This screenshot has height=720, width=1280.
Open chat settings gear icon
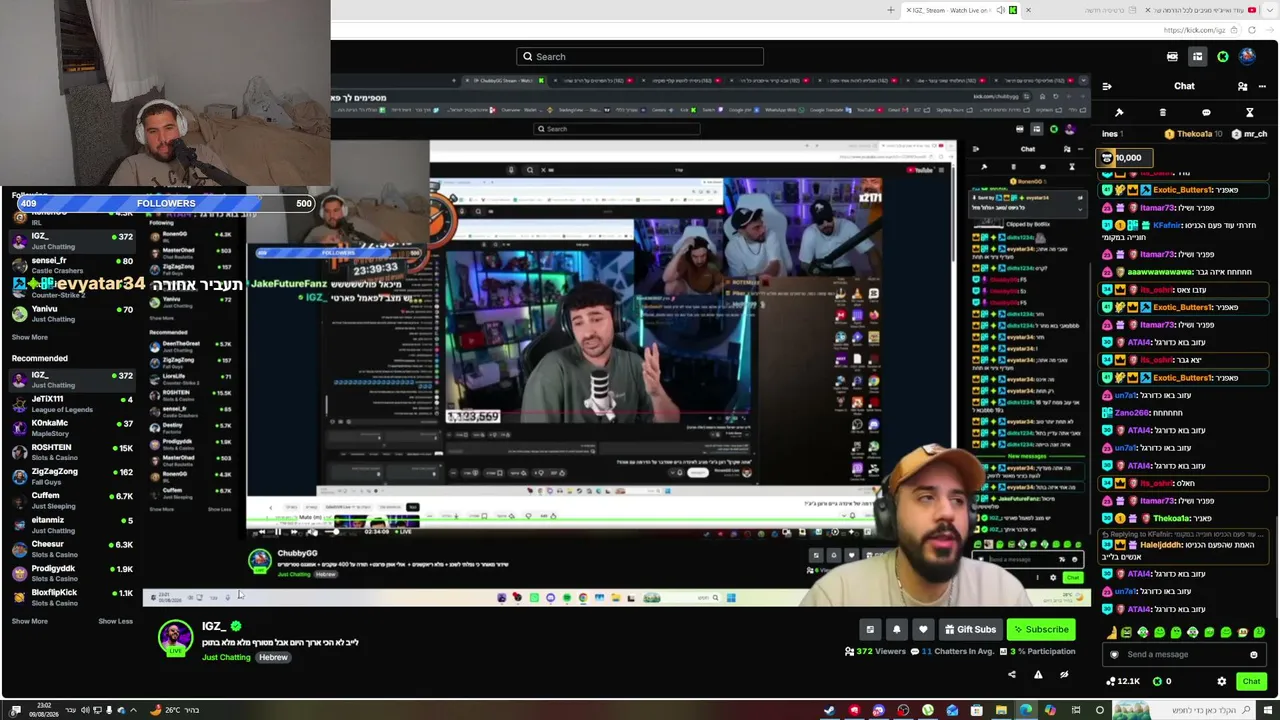click(1221, 681)
